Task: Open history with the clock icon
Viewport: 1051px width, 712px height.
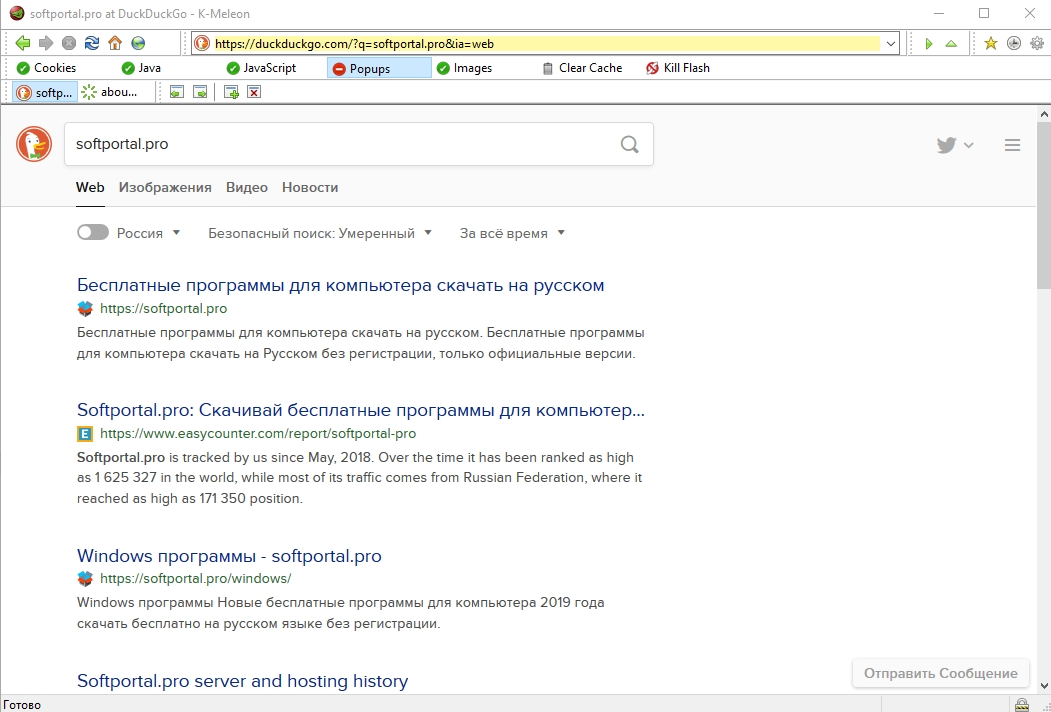Action: pos(1013,43)
